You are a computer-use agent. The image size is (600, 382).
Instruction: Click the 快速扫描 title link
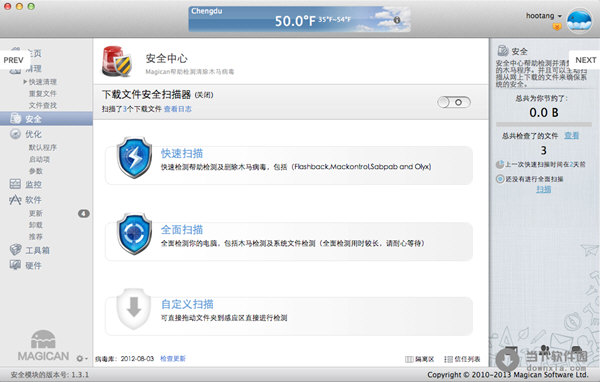(182, 153)
